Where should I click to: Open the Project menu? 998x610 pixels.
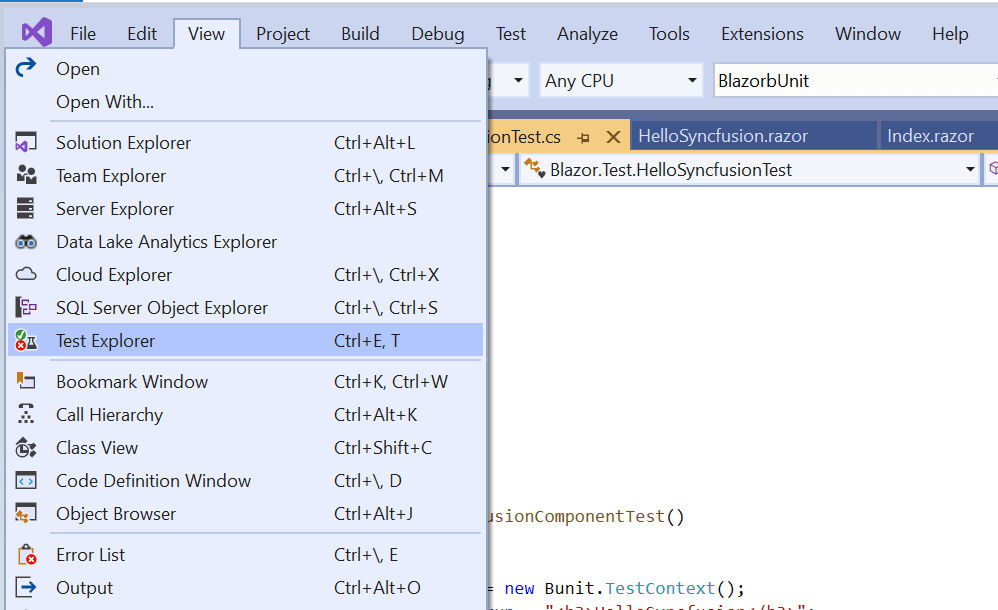point(283,34)
